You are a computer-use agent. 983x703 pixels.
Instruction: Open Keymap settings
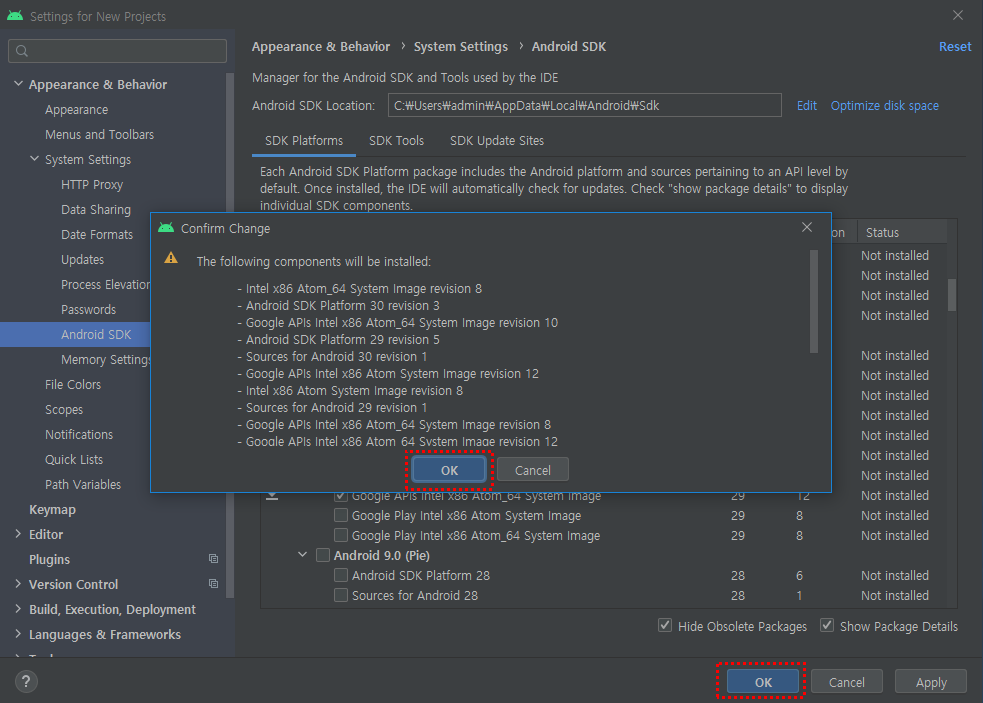coord(52,510)
